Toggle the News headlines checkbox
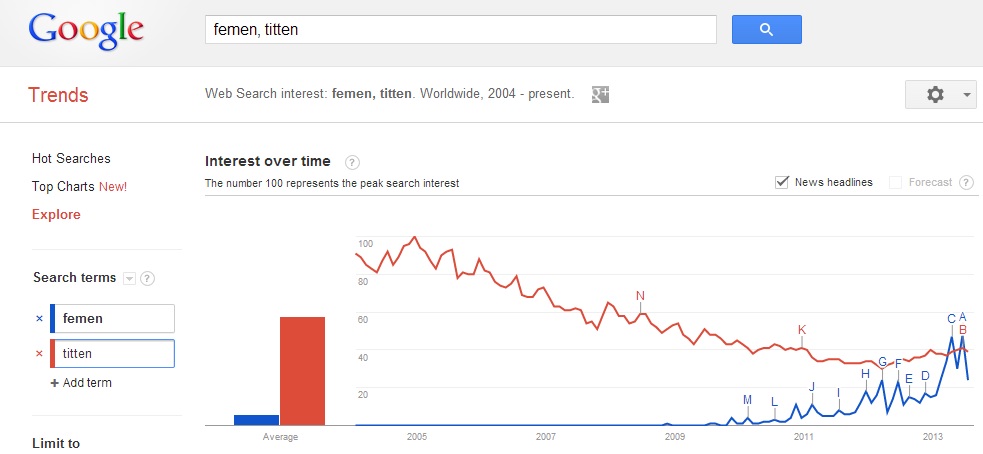 tap(782, 182)
